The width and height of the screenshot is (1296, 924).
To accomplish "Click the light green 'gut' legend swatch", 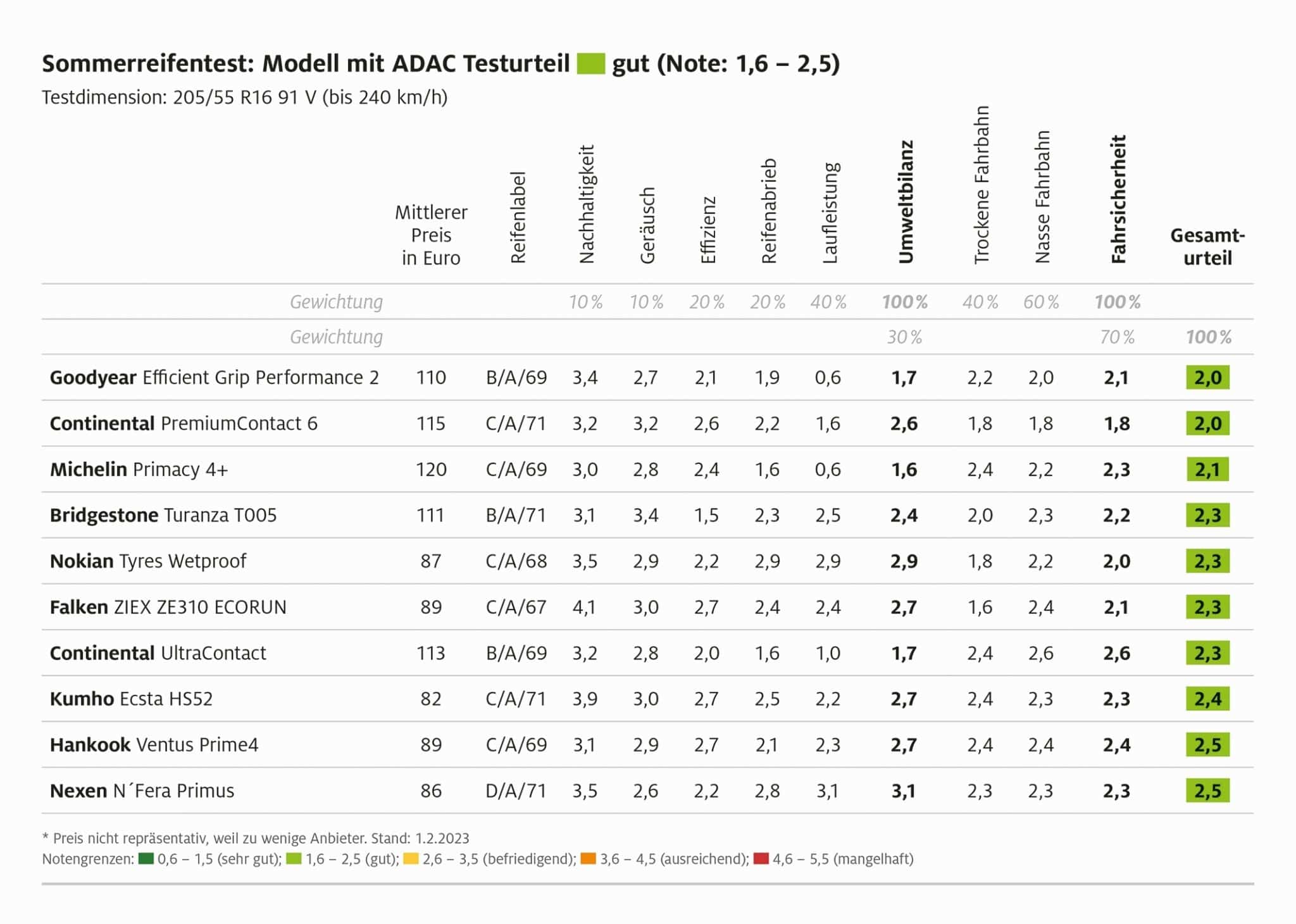I will point(294,859).
